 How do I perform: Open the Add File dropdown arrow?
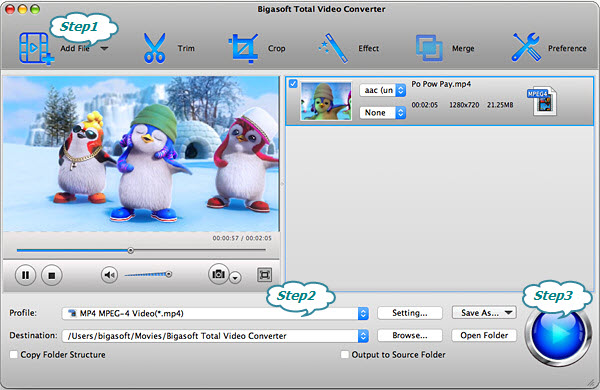click(x=104, y=49)
